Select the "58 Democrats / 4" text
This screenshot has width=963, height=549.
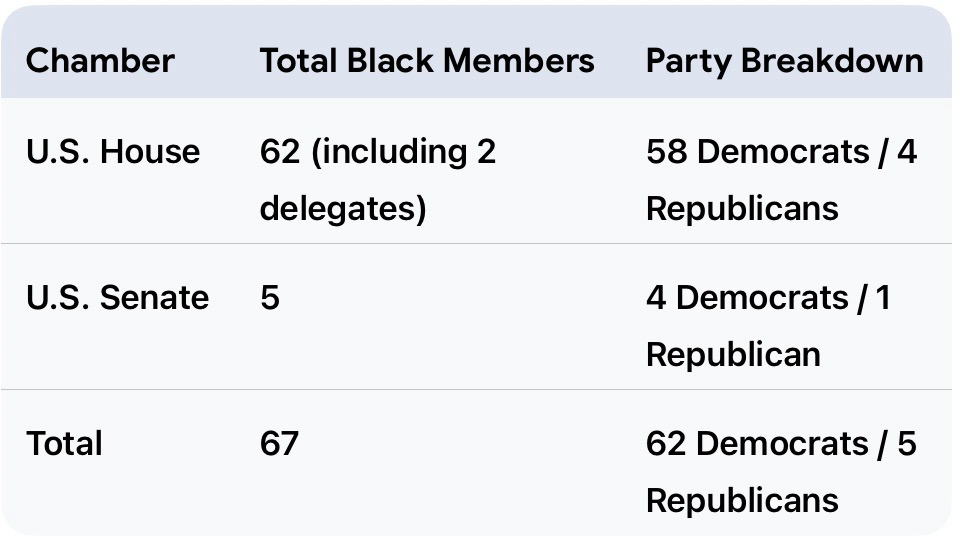tap(781, 152)
